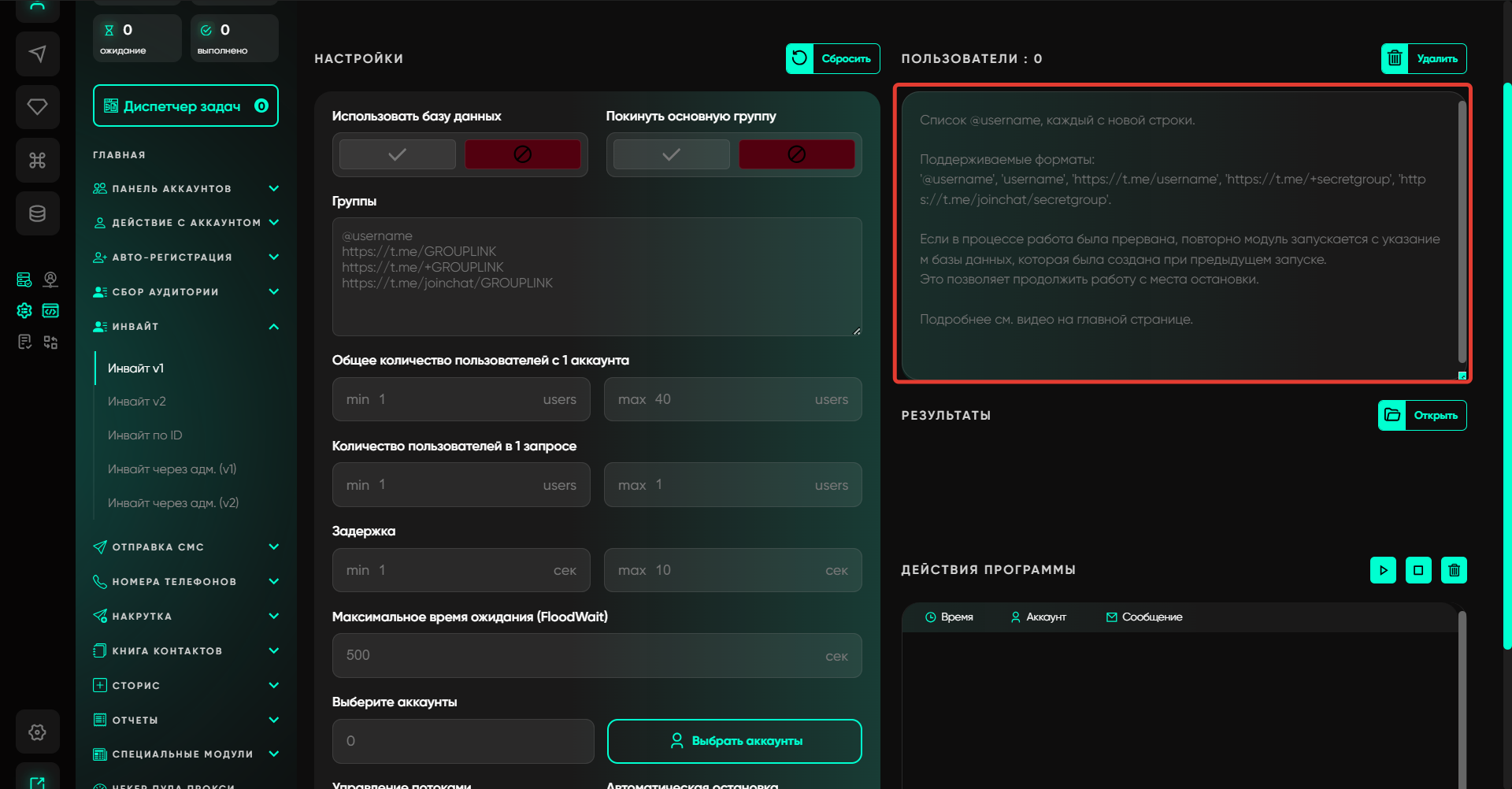Enable the 'Использовать базу данных' checkmark option
Viewport: 1512px width, 789px height.
[x=397, y=154]
